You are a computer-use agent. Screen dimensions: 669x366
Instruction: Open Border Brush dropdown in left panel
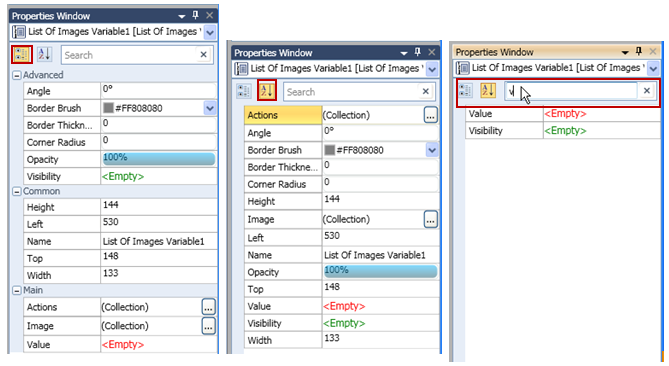pyautogui.click(x=210, y=108)
